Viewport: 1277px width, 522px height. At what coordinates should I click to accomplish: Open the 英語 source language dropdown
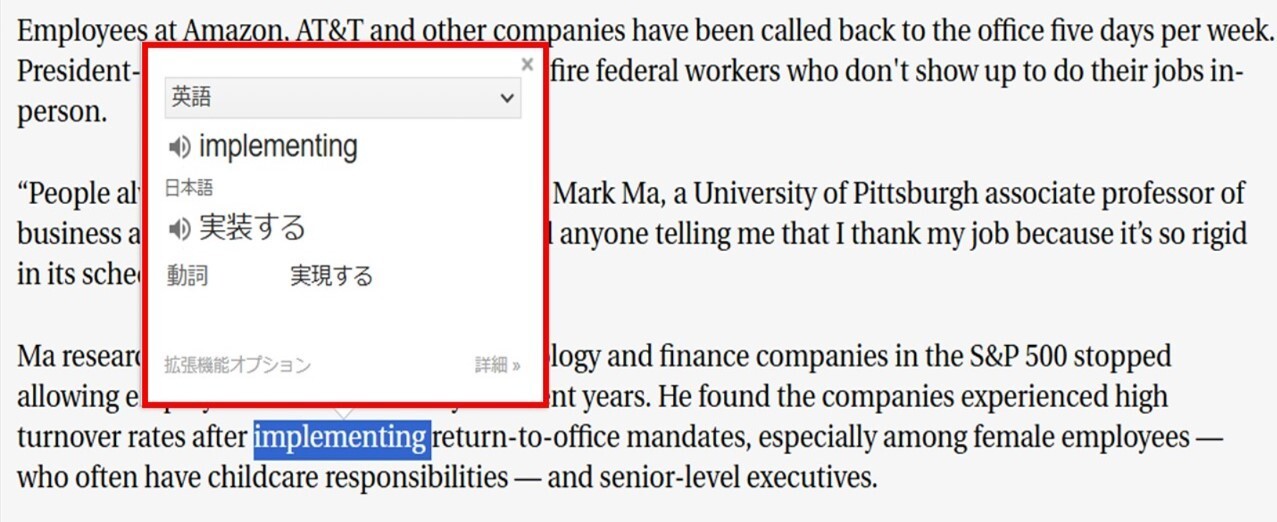(x=343, y=98)
